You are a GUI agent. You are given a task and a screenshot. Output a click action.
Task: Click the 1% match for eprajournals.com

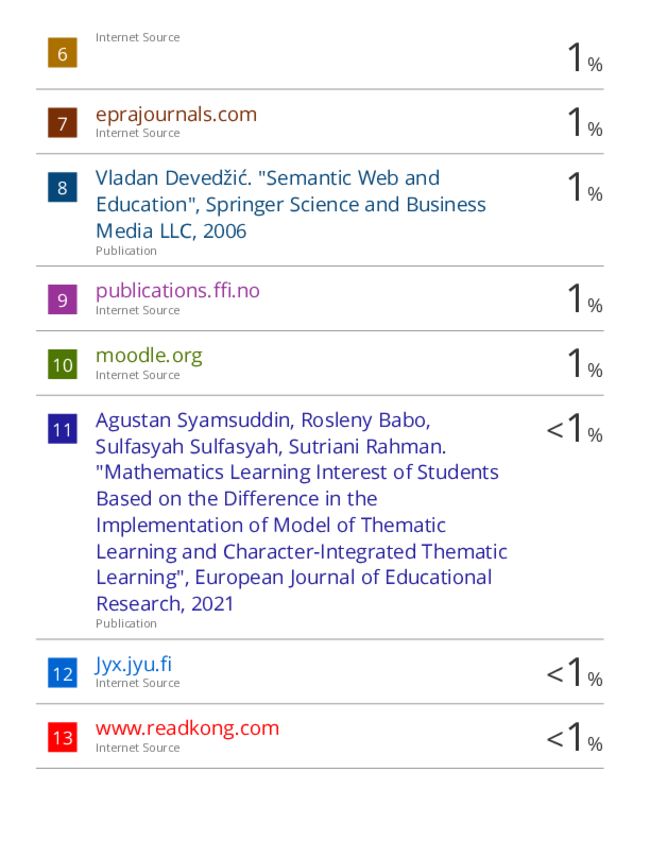tap(585, 121)
